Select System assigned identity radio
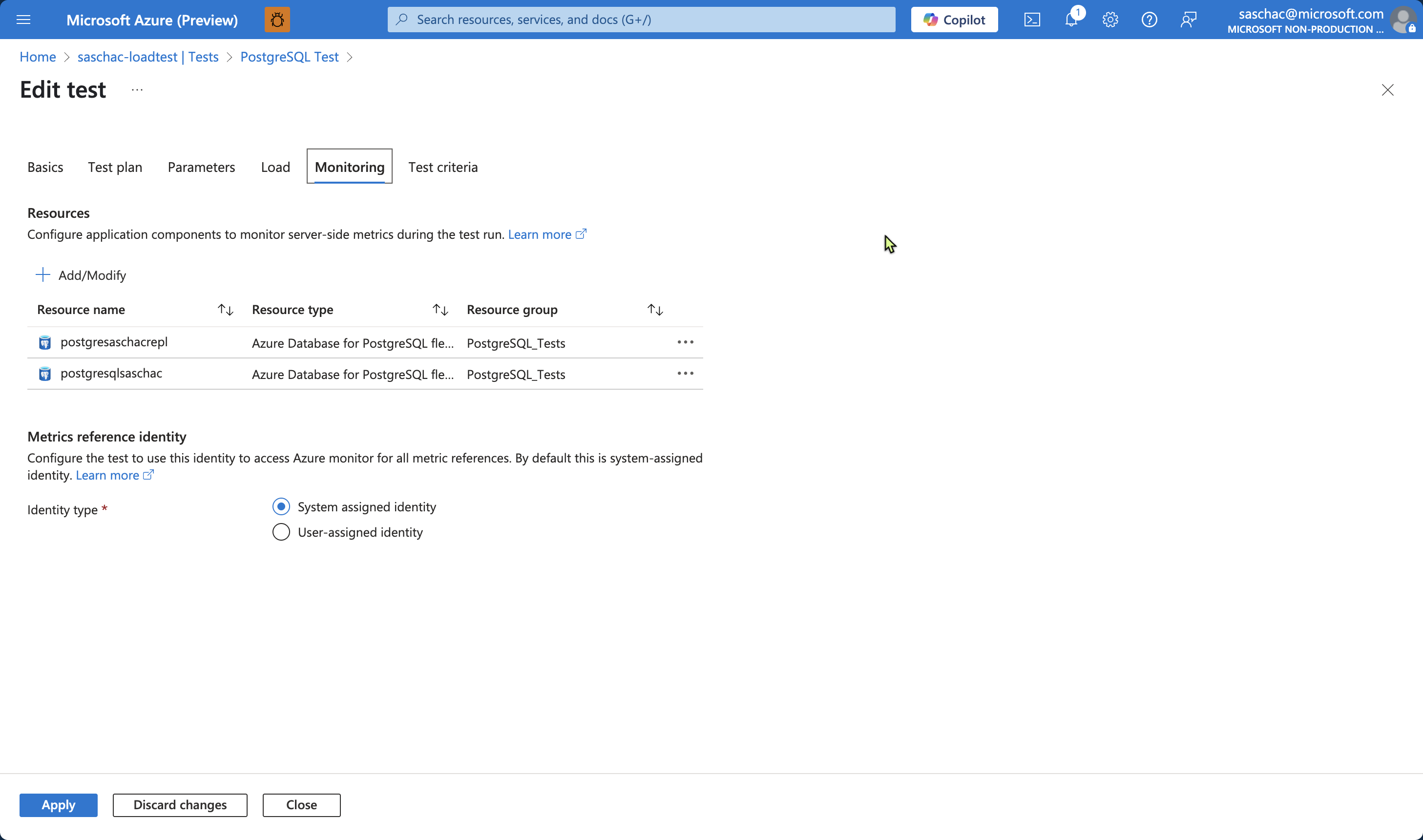This screenshot has width=1423, height=840. coord(281,506)
